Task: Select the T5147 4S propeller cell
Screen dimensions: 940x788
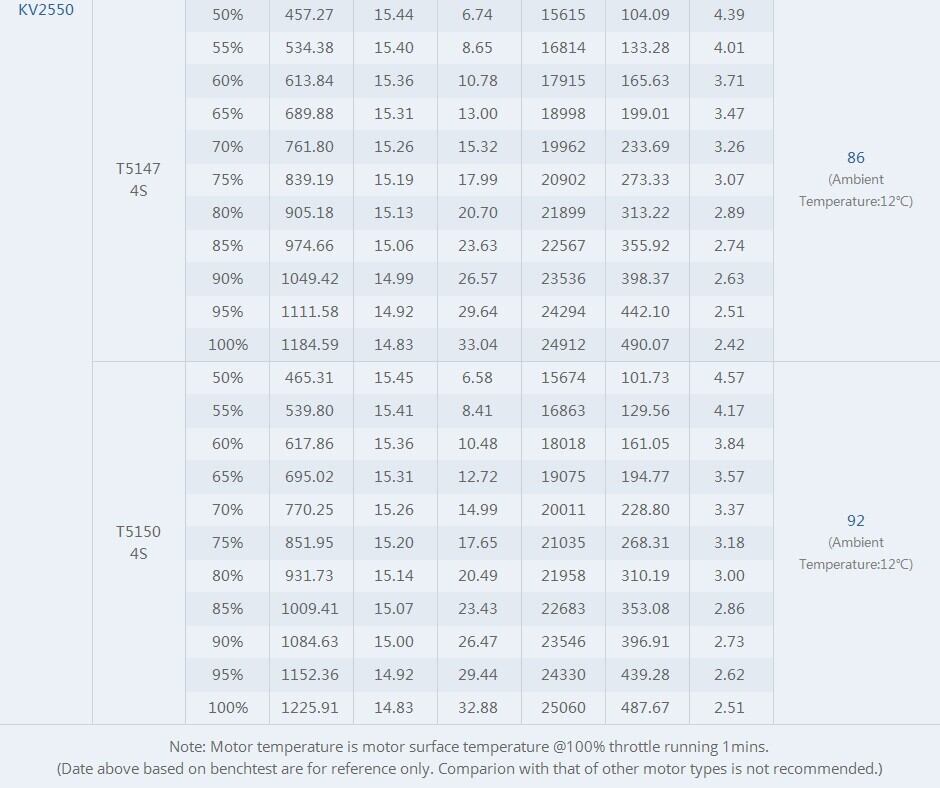Action: point(138,179)
